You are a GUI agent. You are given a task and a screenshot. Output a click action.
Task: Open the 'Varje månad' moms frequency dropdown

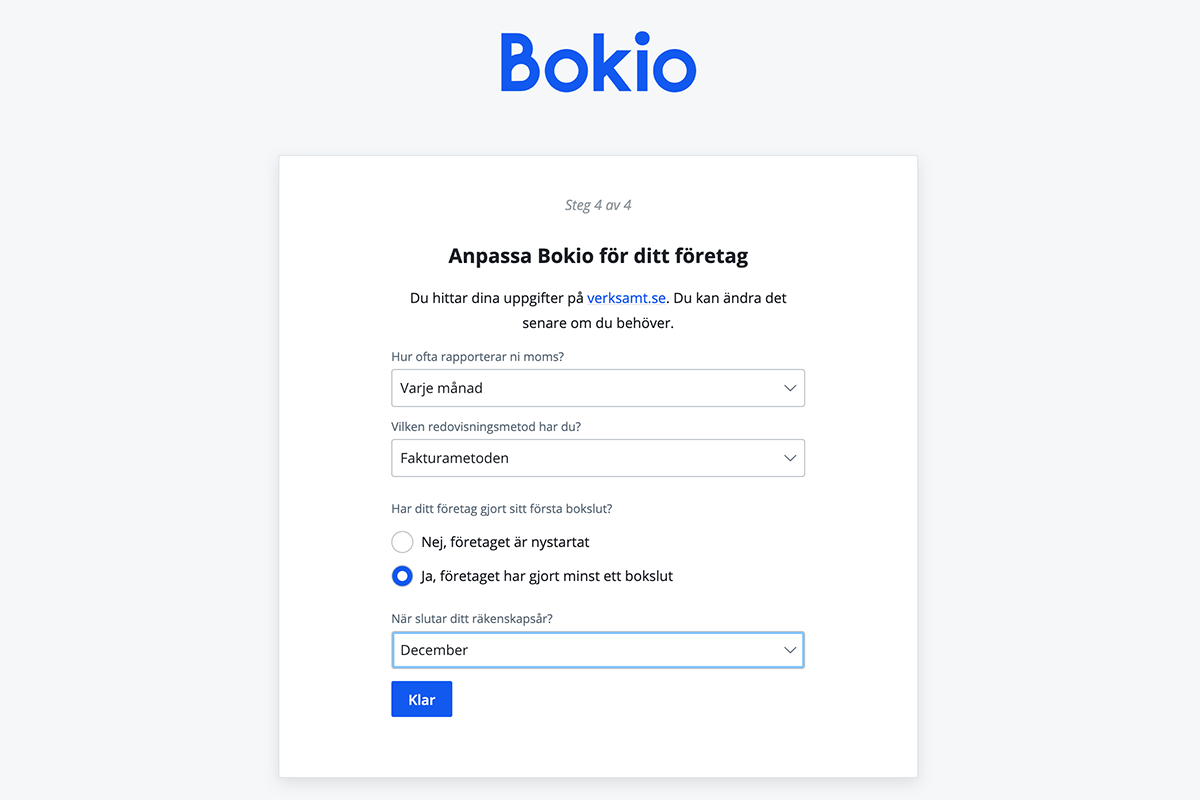coord(598,388)
